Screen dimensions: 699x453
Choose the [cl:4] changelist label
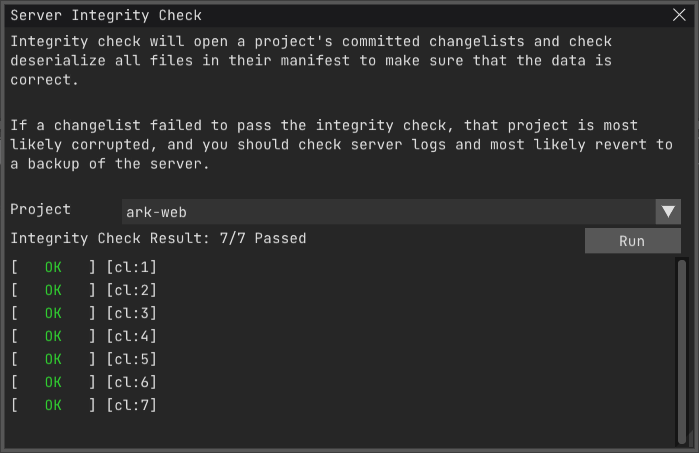(131, 336)
